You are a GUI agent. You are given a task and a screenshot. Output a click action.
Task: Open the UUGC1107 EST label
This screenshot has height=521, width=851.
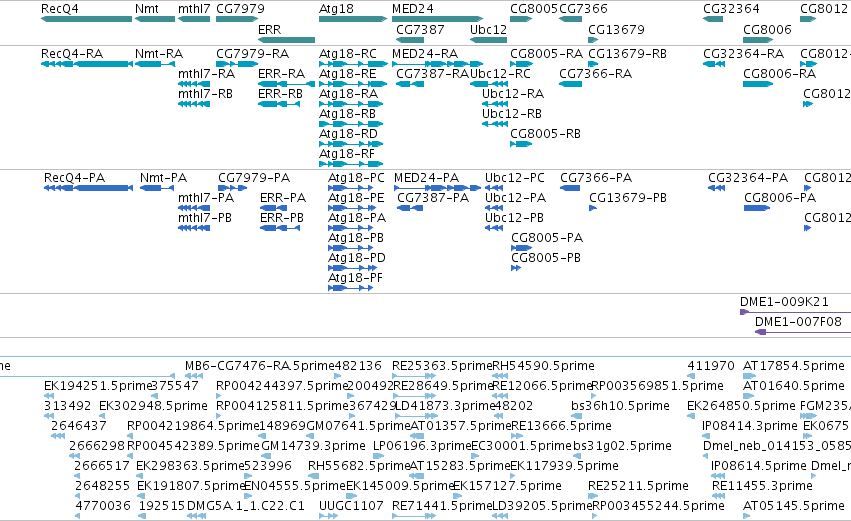tap(351, 506)
